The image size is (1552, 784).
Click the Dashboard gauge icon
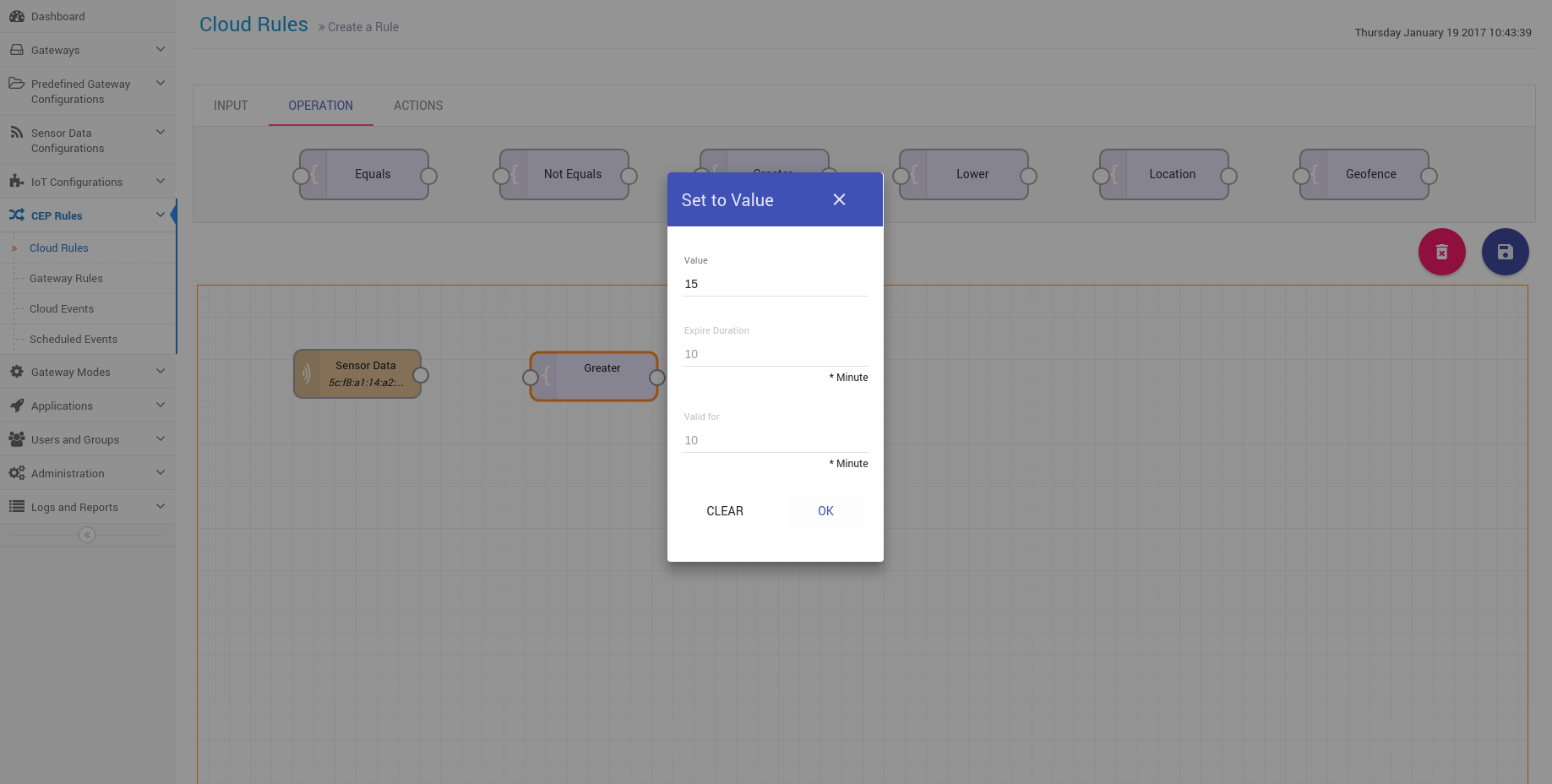(16, 16)
